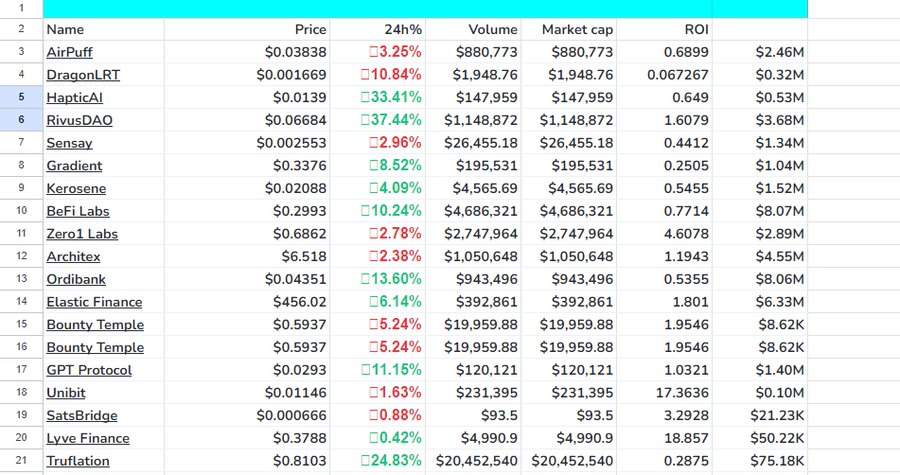Select Truflation Volume cell $20,452,540

(473, 461)
